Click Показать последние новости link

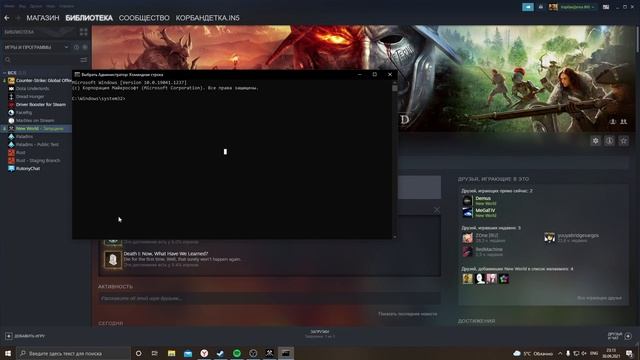pyautogui.click(x=407, y=314)
